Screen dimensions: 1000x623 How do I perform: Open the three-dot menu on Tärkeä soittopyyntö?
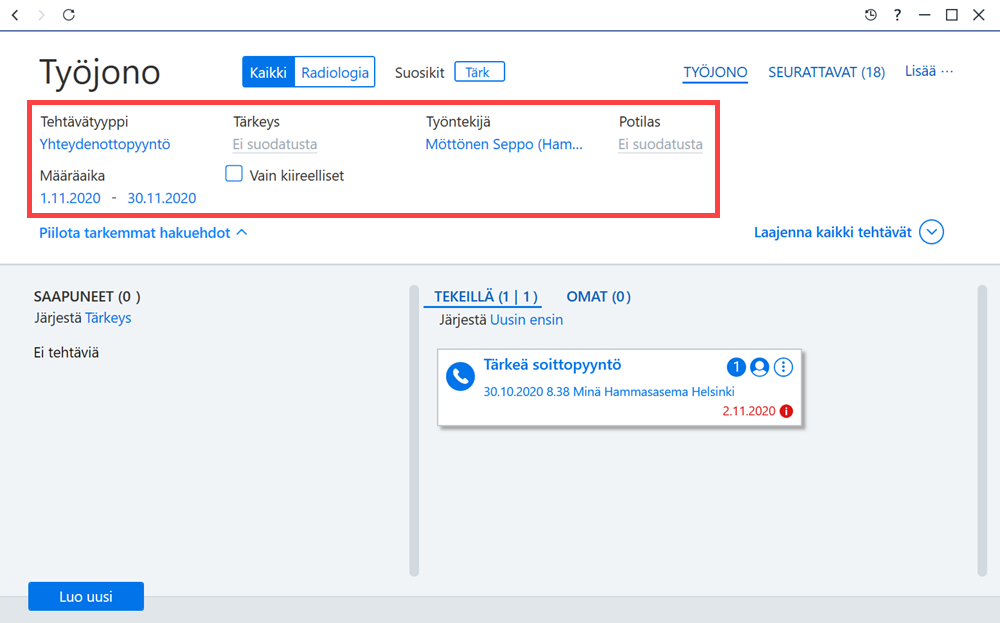point(783,367)
